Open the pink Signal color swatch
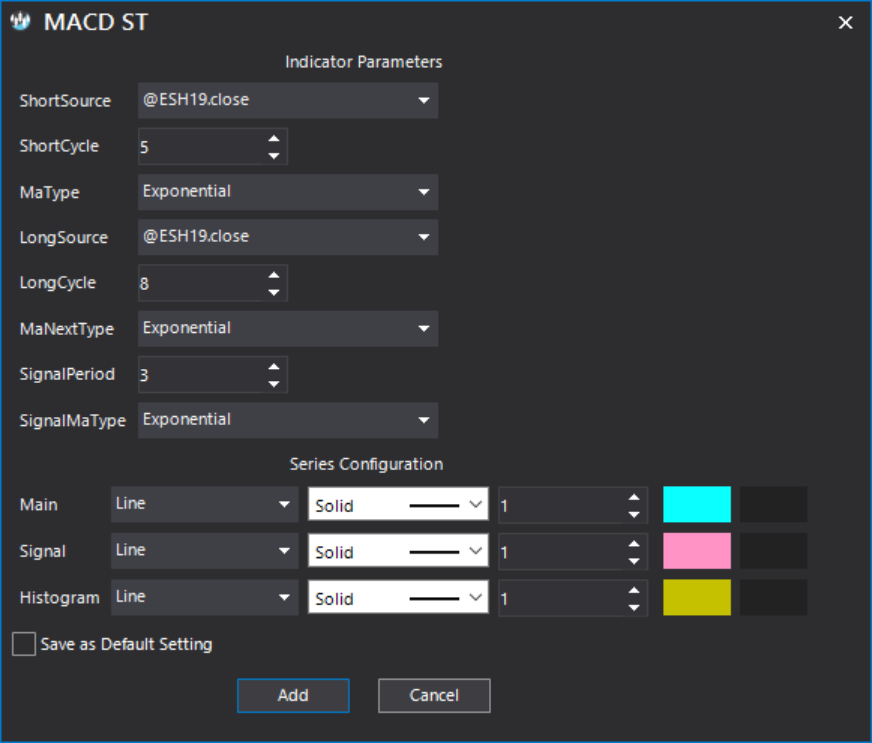 (x=697, y=551)
